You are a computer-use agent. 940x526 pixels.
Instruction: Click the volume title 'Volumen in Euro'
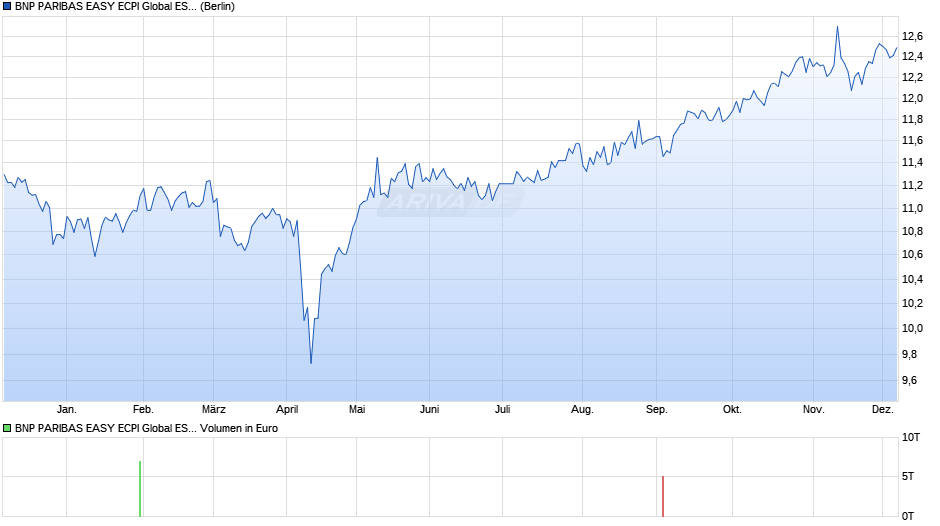[x=239, y=428]
